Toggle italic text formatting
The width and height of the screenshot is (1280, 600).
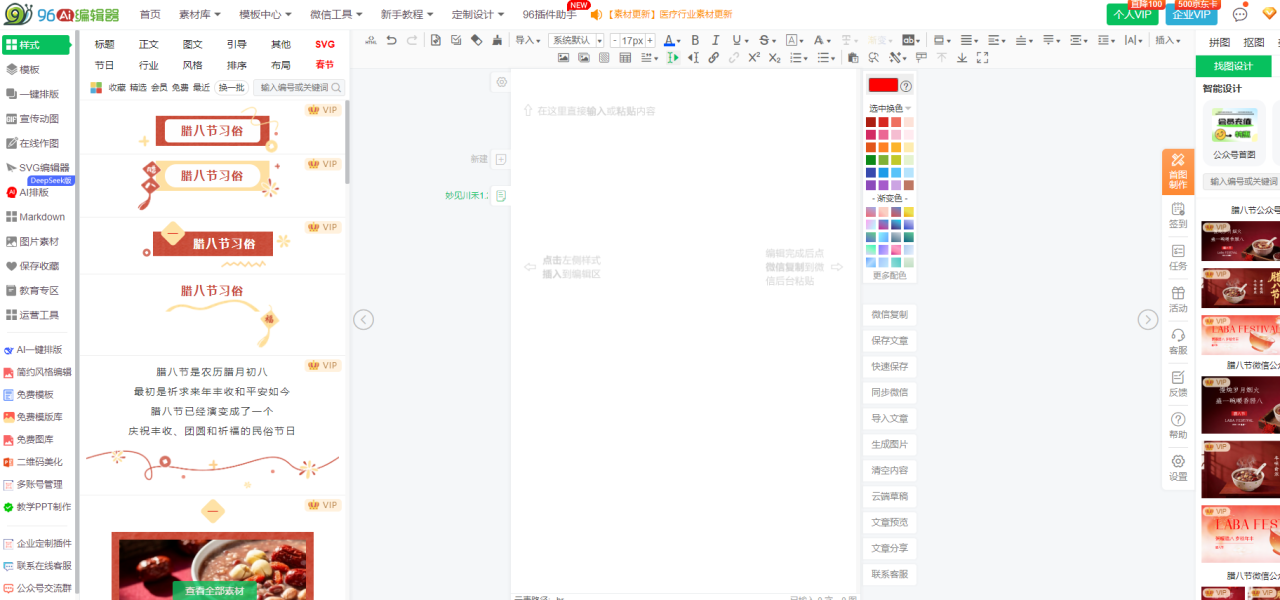(x=716, y=40)
